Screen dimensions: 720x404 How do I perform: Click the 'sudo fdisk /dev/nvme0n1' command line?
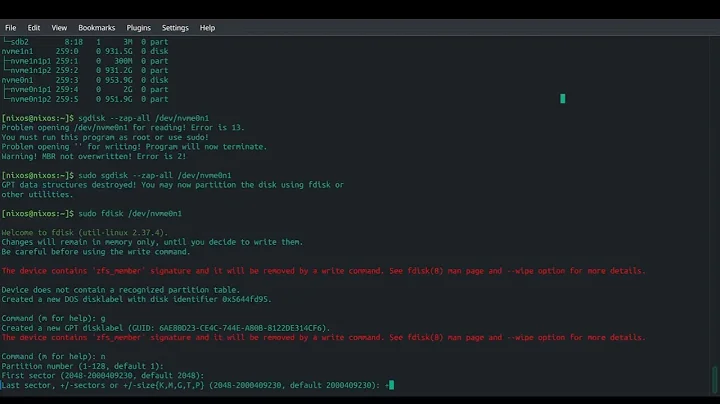tap(130, 213)
